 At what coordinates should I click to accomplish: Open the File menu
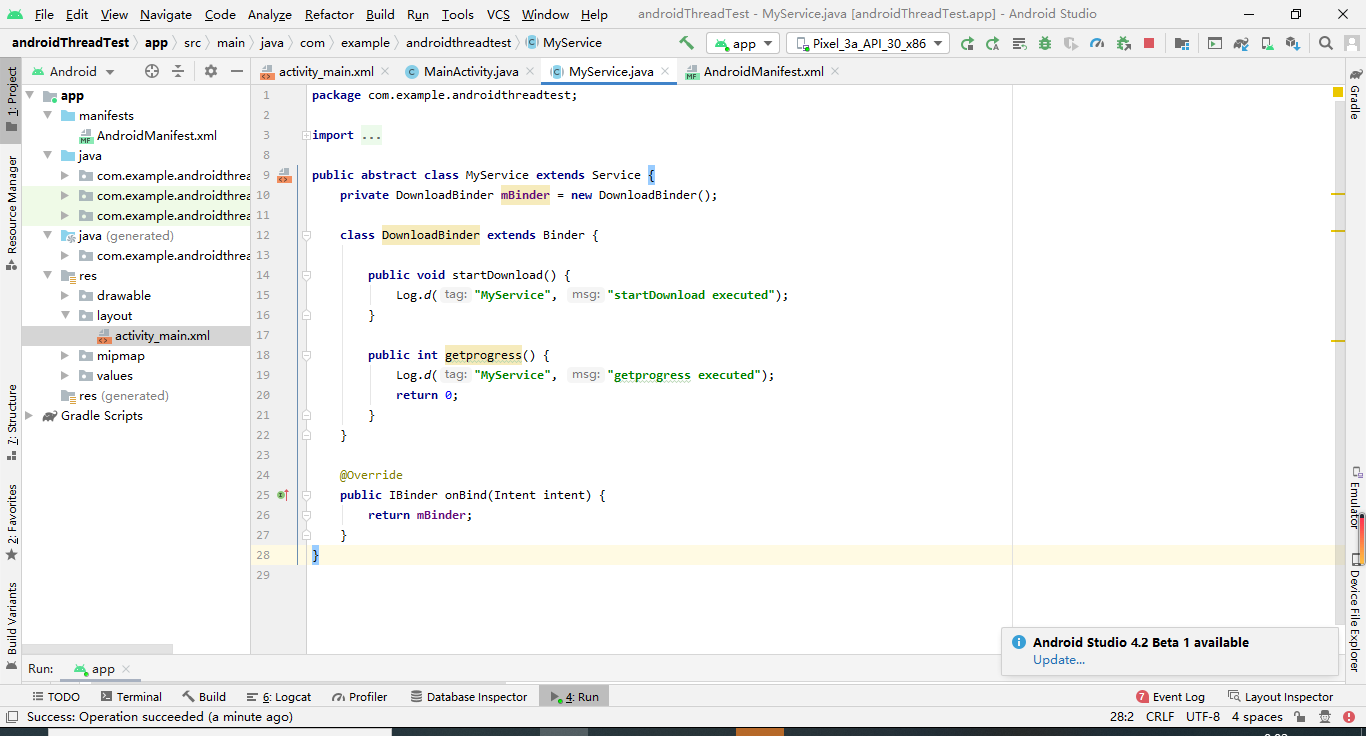coord(44,14)
